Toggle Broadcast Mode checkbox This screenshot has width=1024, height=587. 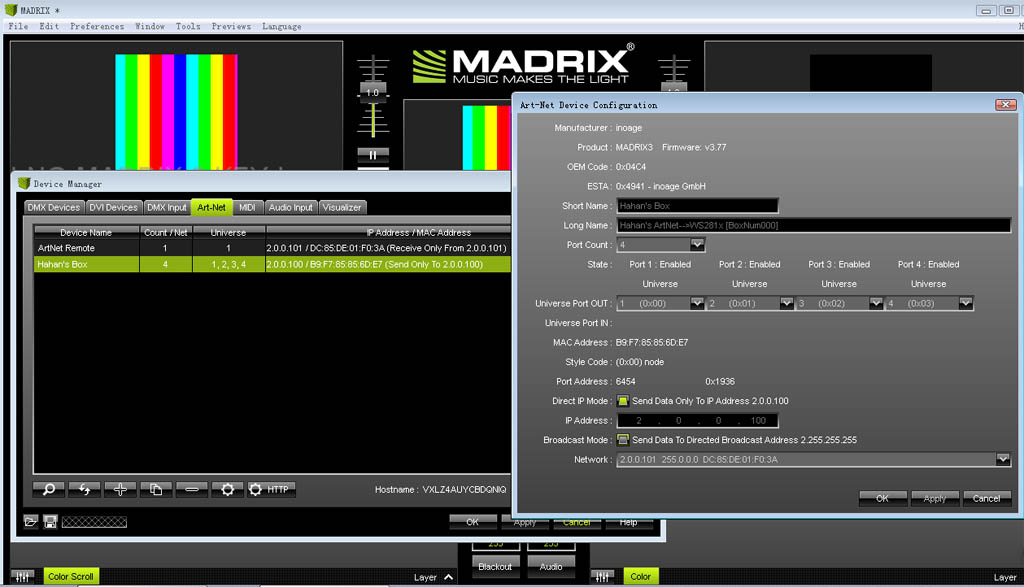click(x=623, y=440)
